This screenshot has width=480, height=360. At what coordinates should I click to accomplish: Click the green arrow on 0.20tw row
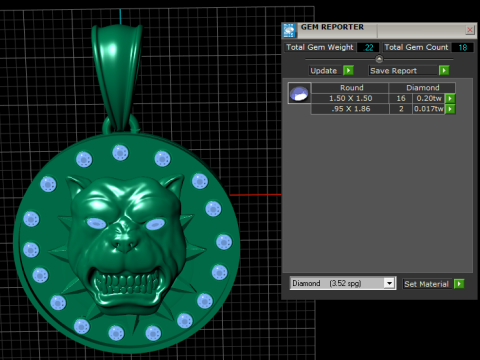pos(450,98)
